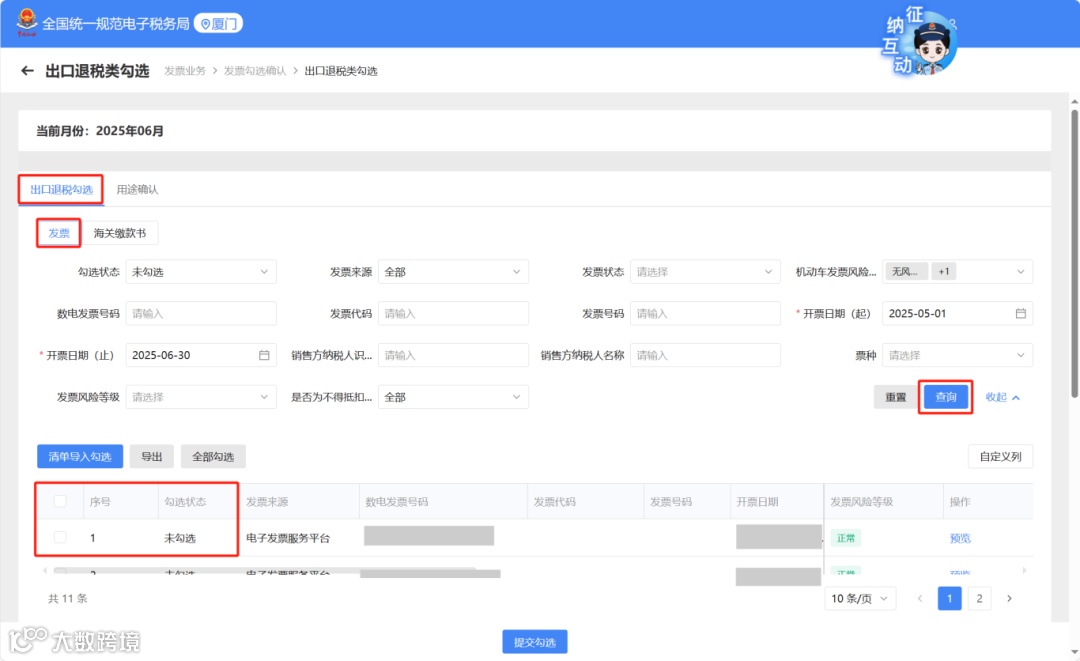
Task: Click the 正常 risk tag in row 1
Action: pyautogui.click(x=845, y=538)
